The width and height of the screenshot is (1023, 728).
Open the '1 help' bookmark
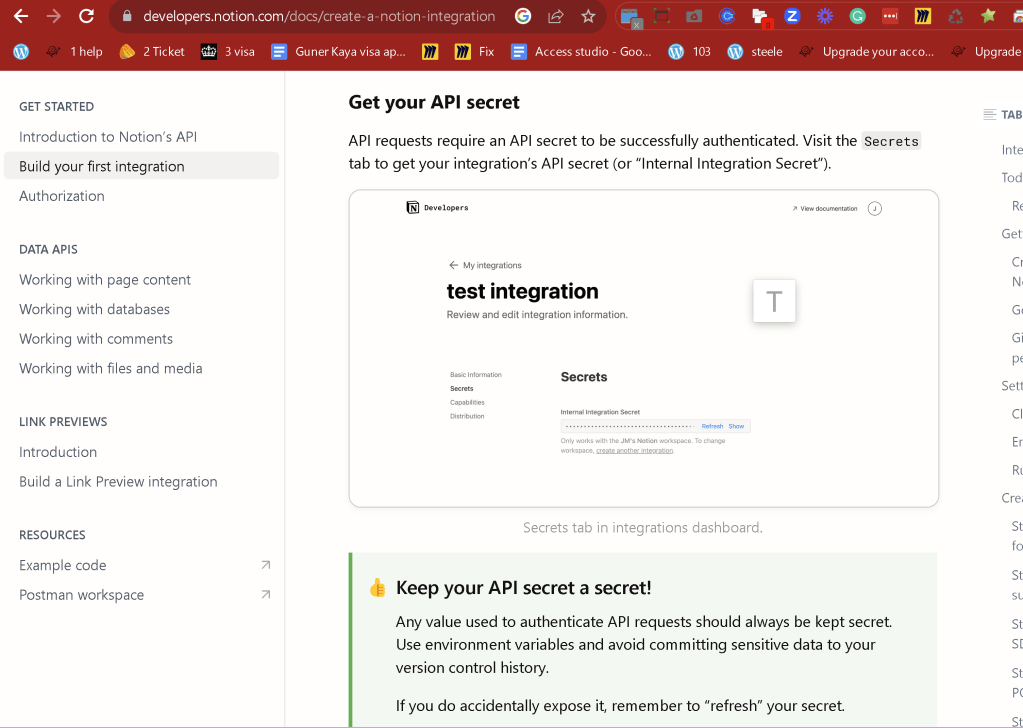[x=74, y=52]
